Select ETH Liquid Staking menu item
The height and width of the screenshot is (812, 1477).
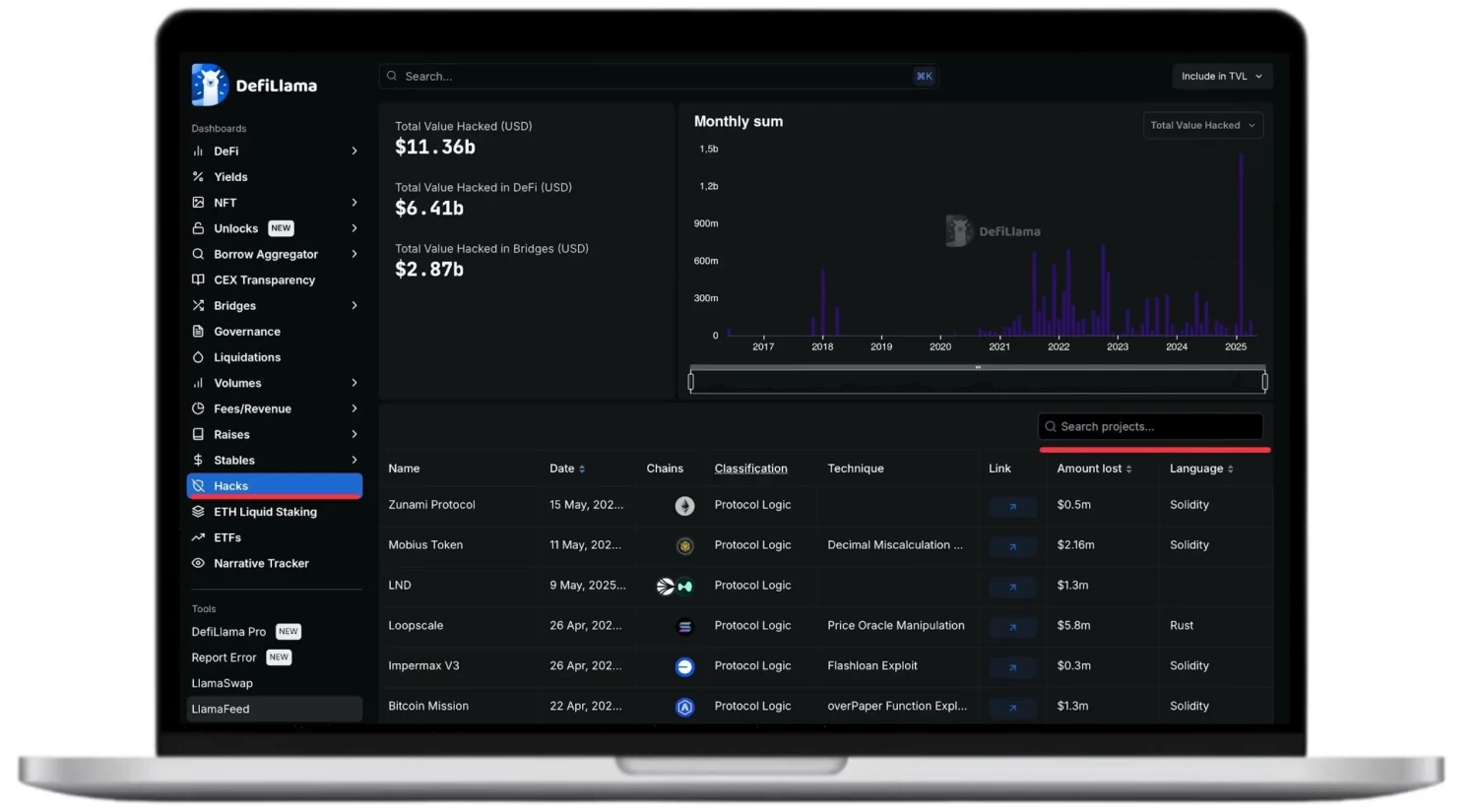point(265,512)
